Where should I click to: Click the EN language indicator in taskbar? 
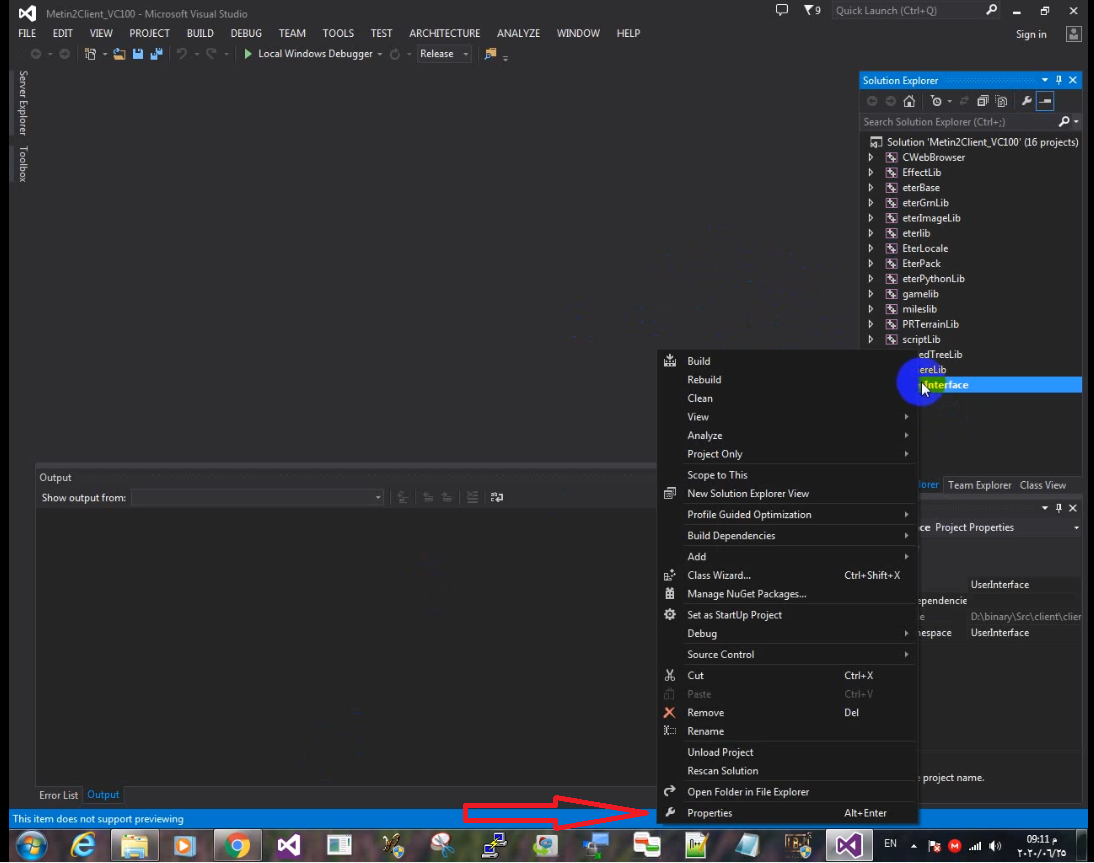[x=890, y=843]
